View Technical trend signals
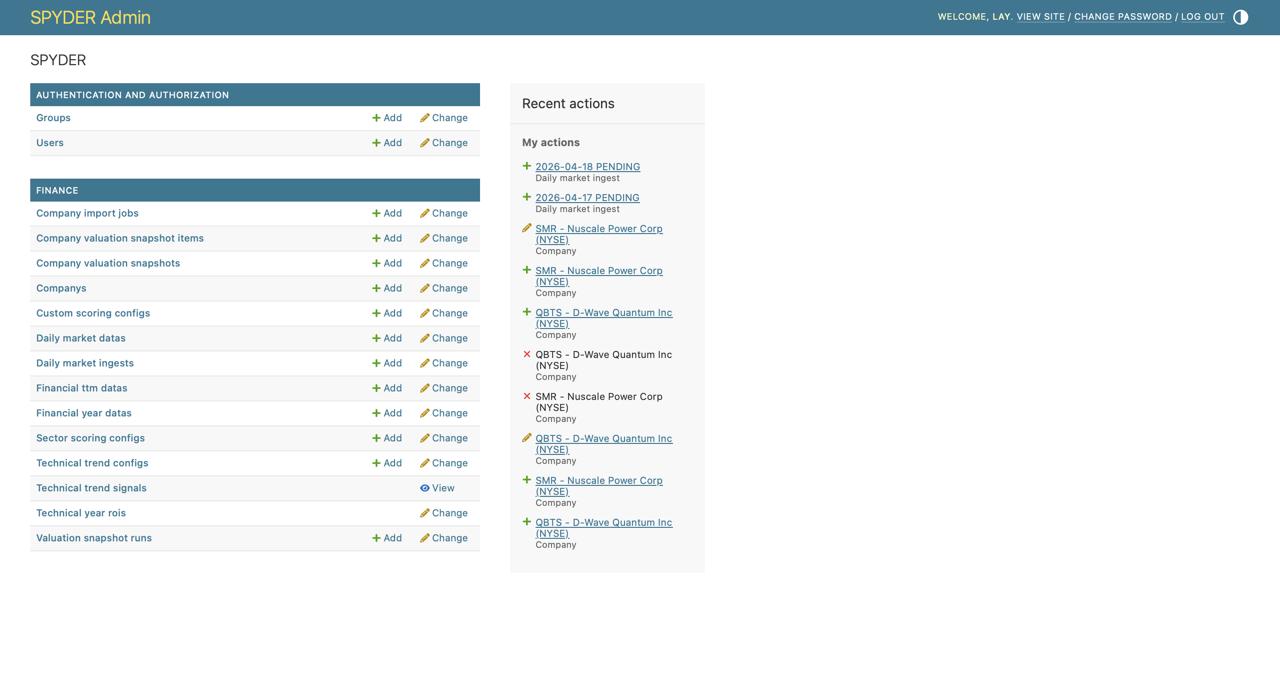1280x686 pixels. (437, 488)
